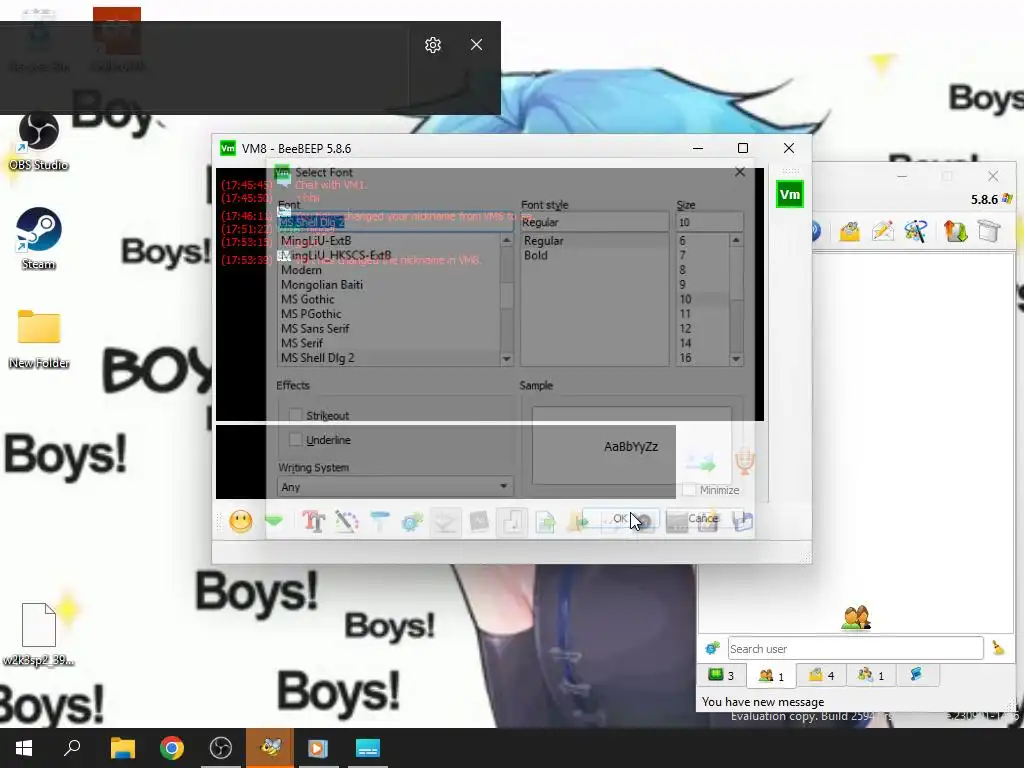The height and width of the screenshot is (768, 1024).
Task: Select MingLiU-ExtB font
Action: pyautogui.click(x=316, y=240)
